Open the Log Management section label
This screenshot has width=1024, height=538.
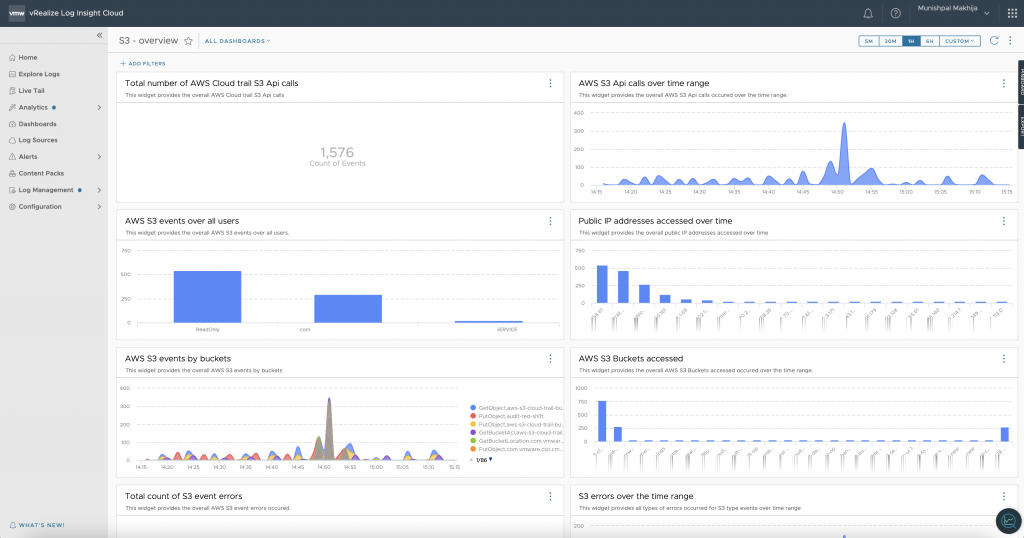(46, 191)
